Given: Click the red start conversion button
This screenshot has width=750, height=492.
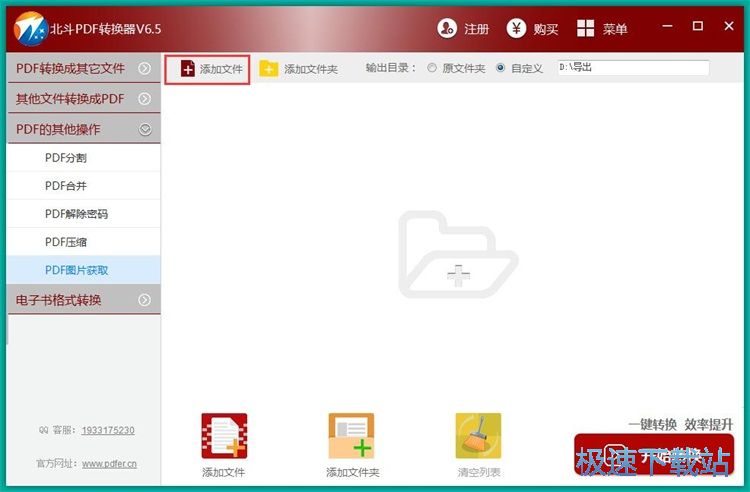Looking at the screenshot, I should coord(654,454).
